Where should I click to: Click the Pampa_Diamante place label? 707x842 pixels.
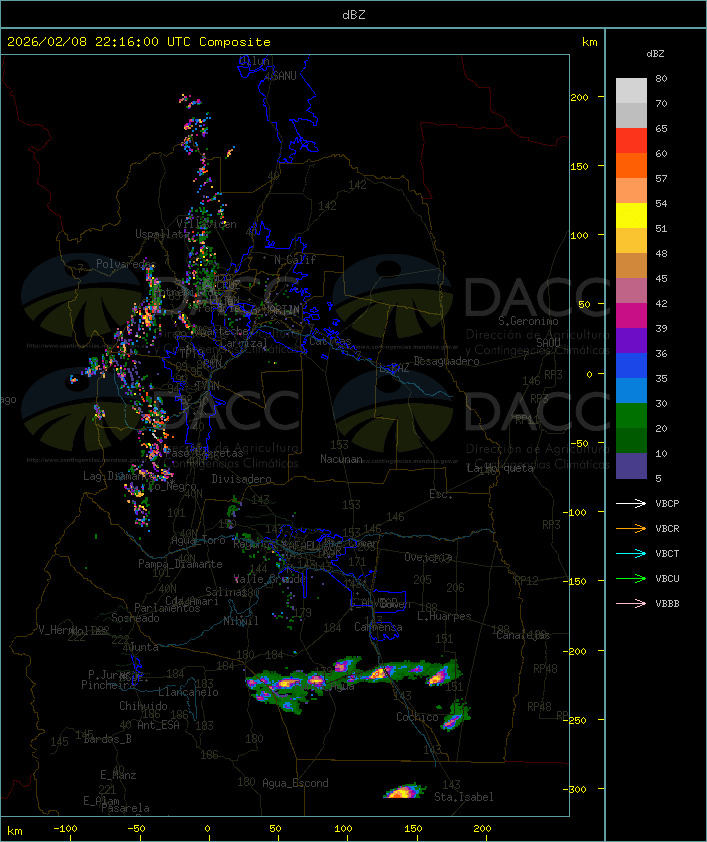[x=180, y=564]
